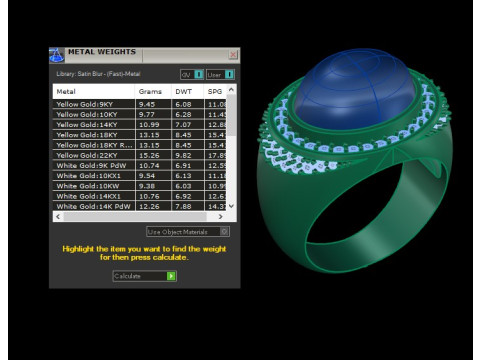Viewport: 480px width, 360px height.
Task: Toggle the GV library switch
Action: tap(192, 74)
